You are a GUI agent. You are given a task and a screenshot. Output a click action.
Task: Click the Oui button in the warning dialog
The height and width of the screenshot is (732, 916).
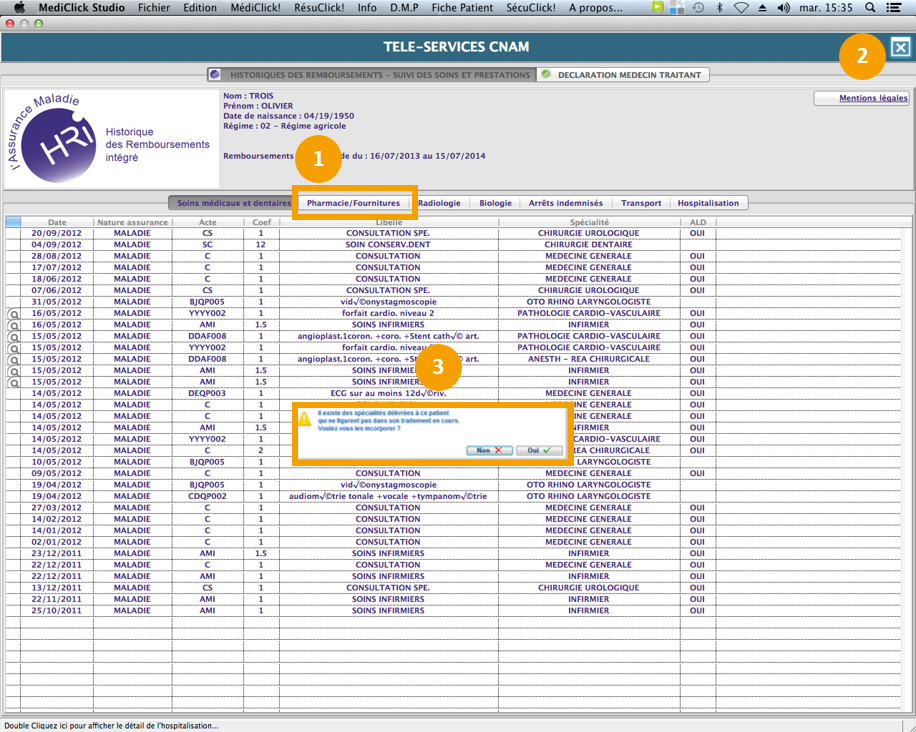tap(539, 450)
